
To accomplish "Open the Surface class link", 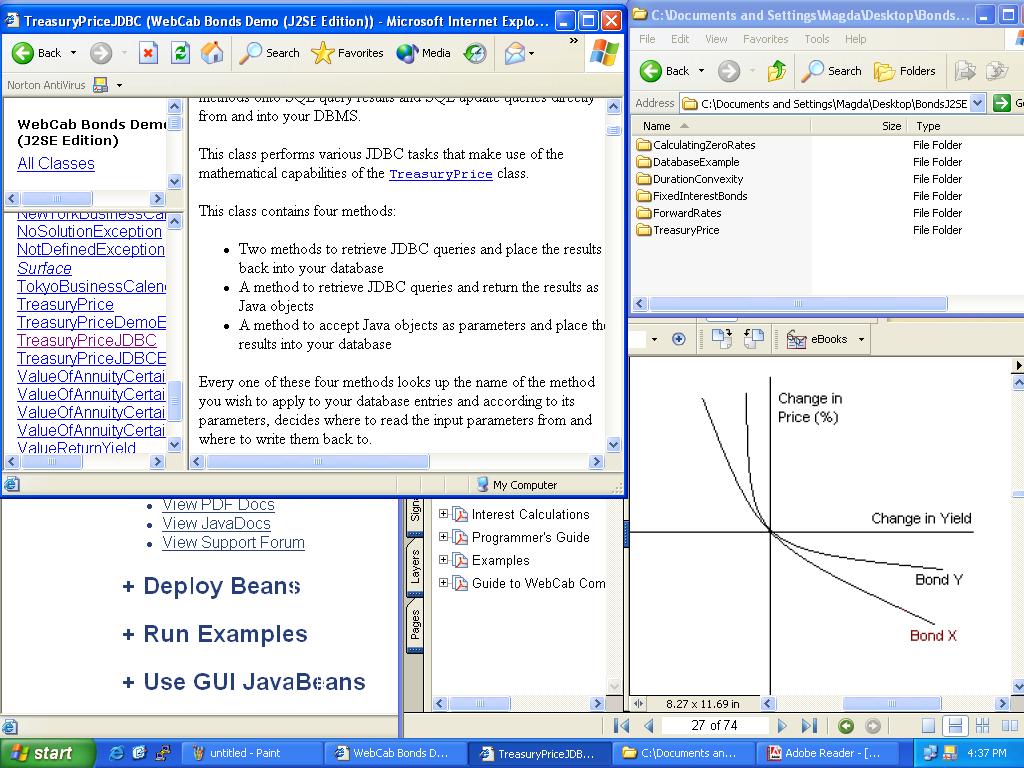I will (x=44, y=268).
